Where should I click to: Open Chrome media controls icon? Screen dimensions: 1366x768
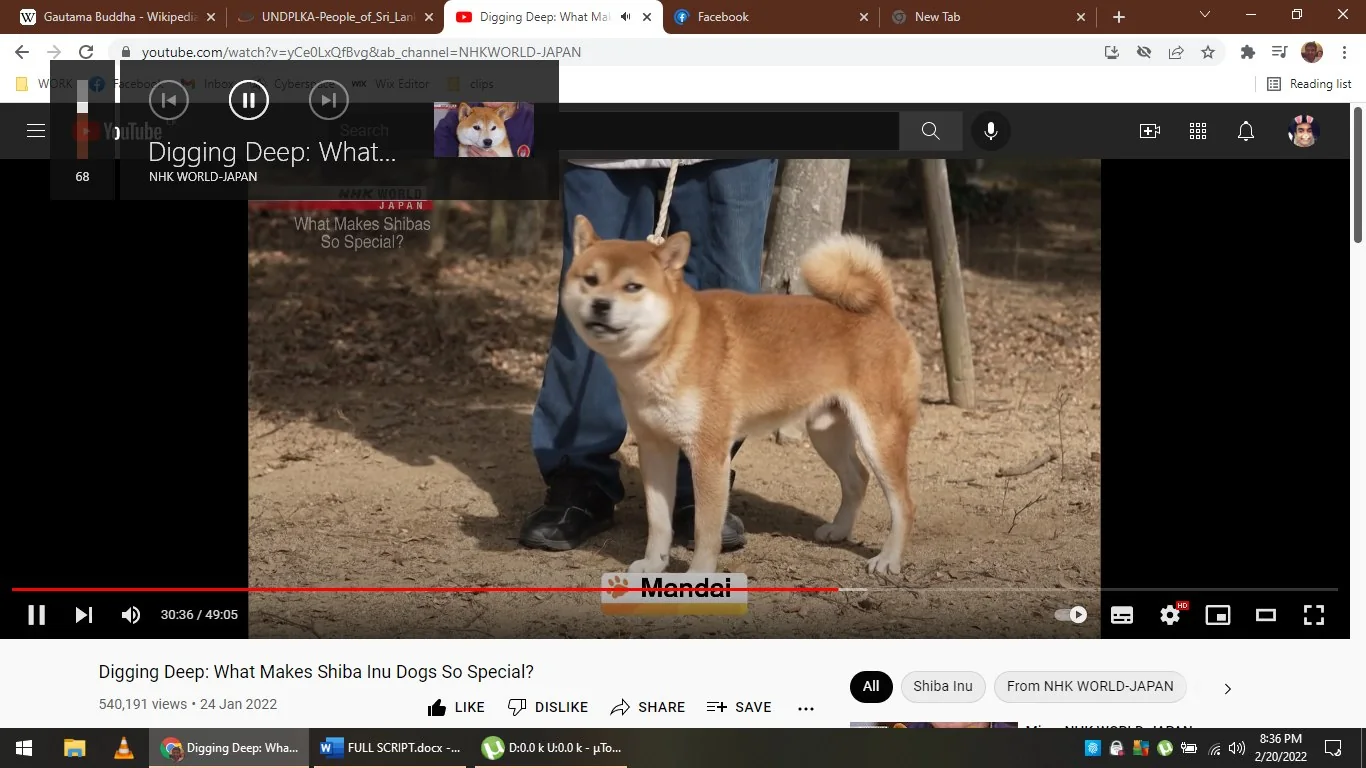coord(1279,52)
